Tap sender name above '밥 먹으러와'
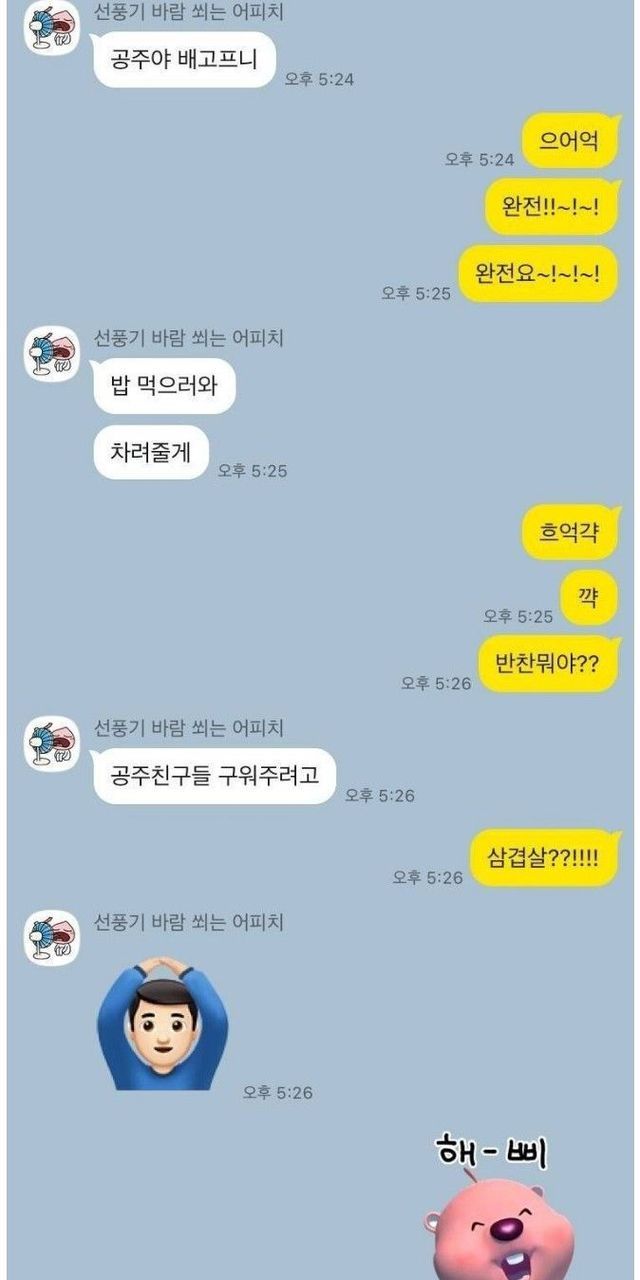The width and height of the screenshot is (640, 1280). pyautogui.click(x=189, y=338)
